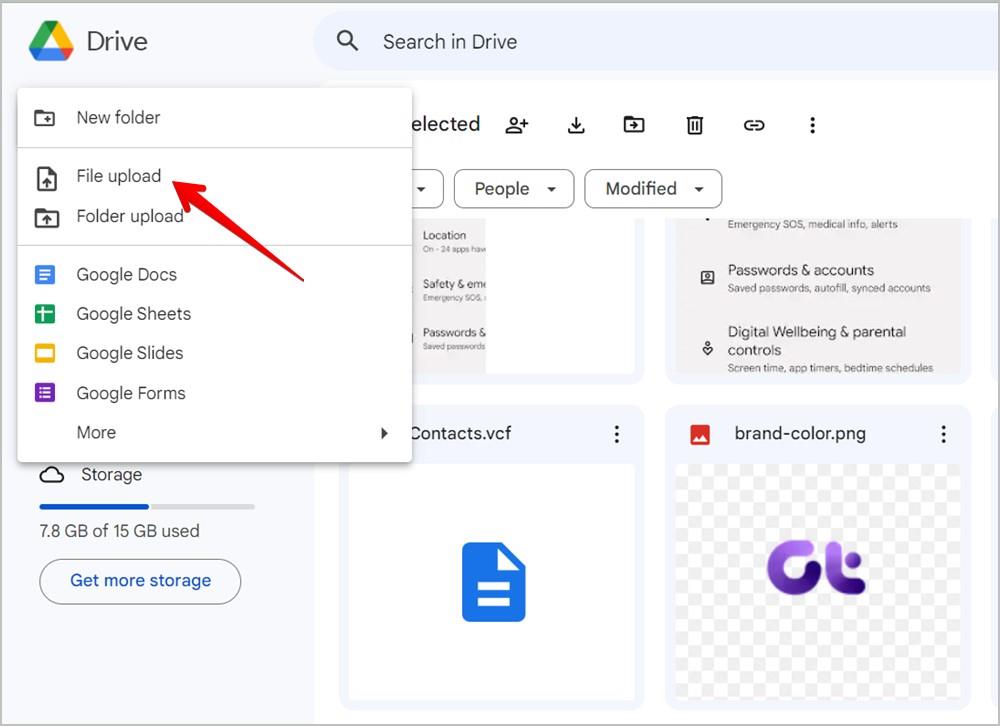The width and height of the screenshot is (1000, 726).
Task: Open toolbar more actions (three dots)
Action: (812, 125)
